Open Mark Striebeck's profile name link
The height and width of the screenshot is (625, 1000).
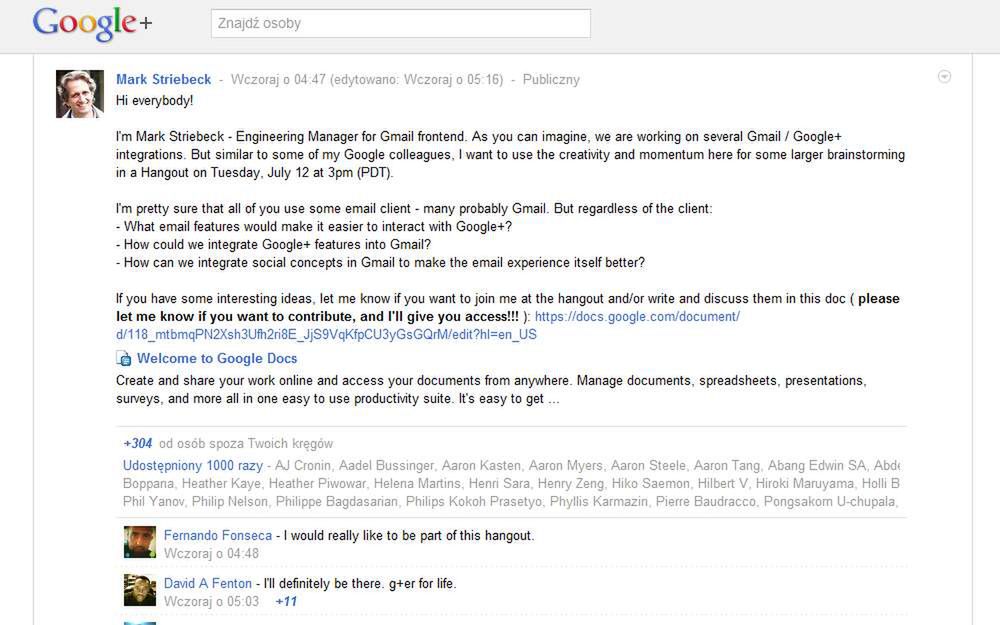(163, 80)
